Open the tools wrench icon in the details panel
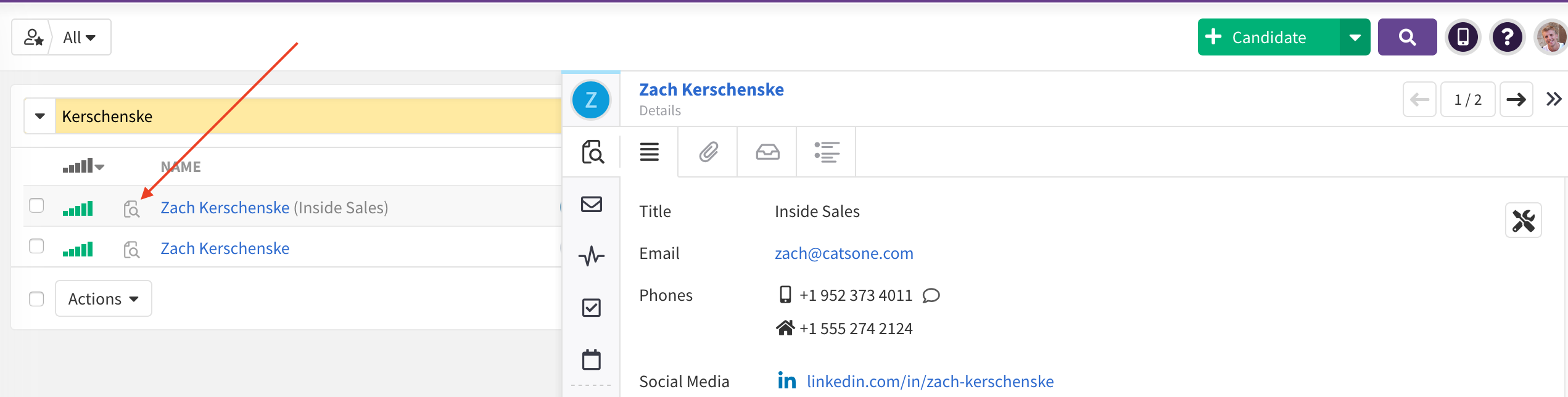This screenshot has height=397, width=1568. (1523, 220)
